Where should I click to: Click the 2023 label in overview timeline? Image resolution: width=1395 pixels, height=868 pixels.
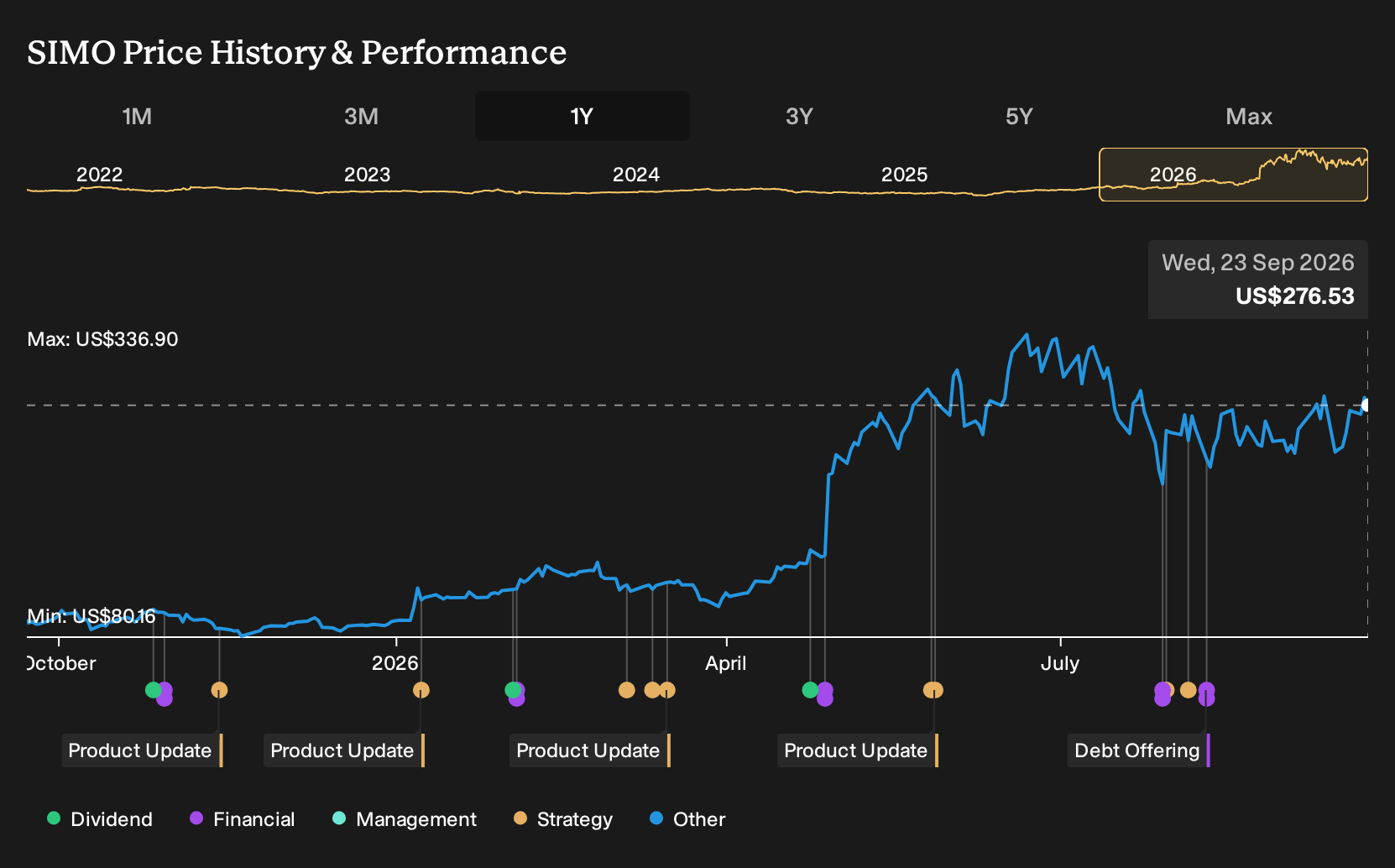tap(368, 175)
